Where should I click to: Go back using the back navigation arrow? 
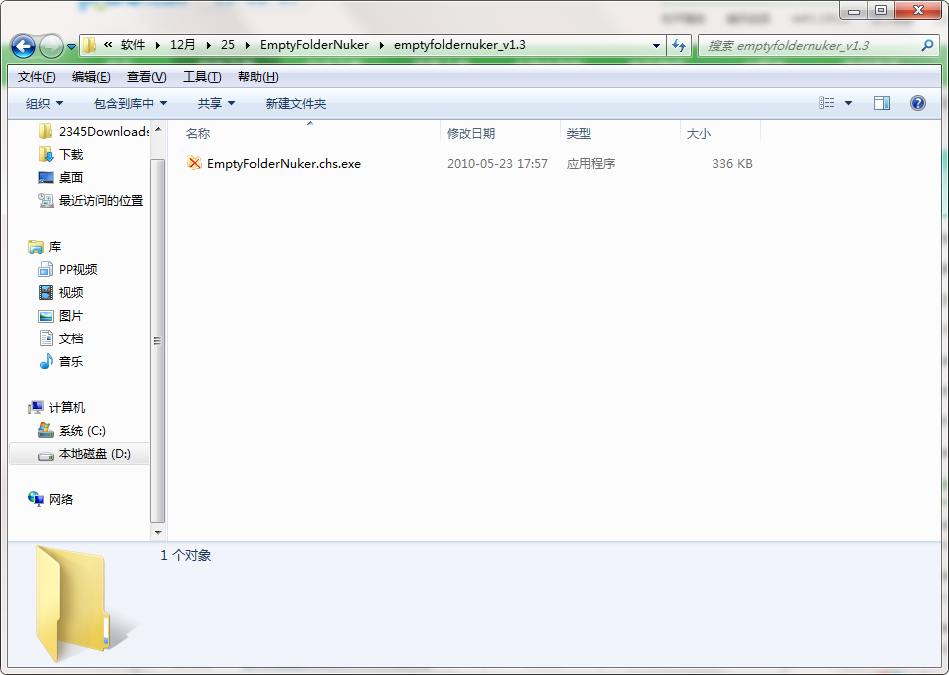(23, 46)
